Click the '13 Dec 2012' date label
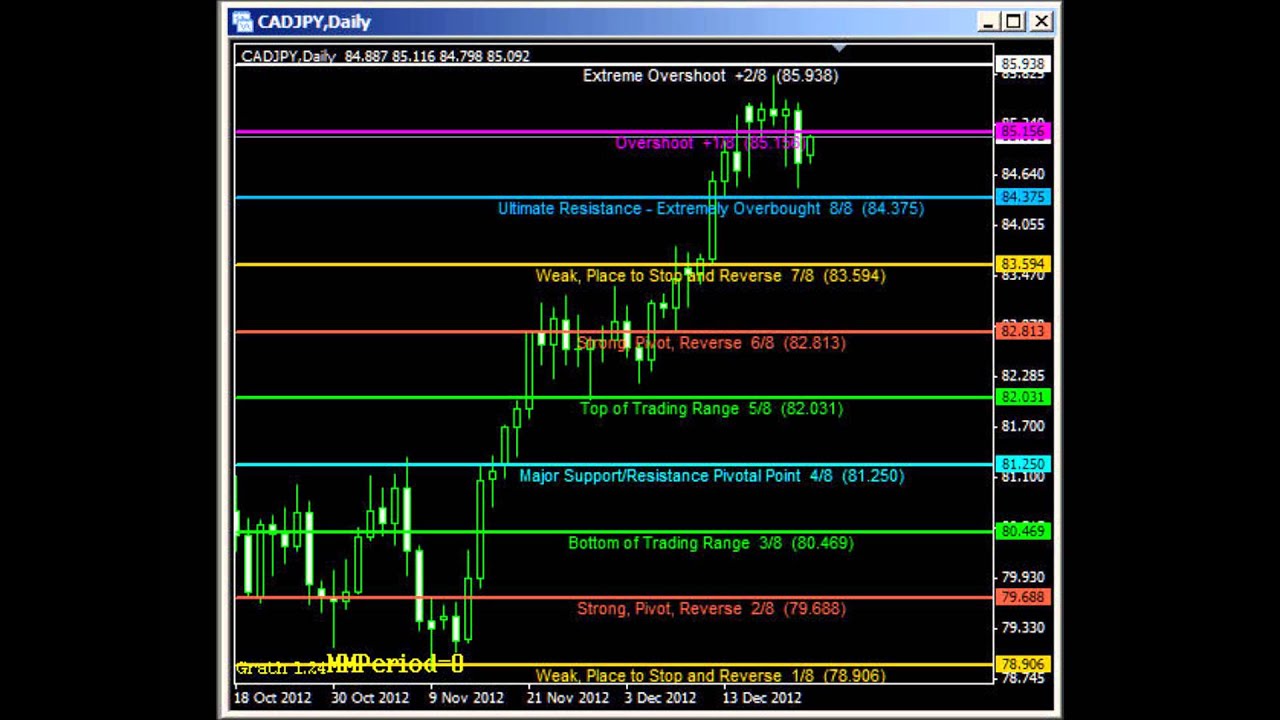The height and width of the screenshot is (720, 1280). (x=762, y=698)
